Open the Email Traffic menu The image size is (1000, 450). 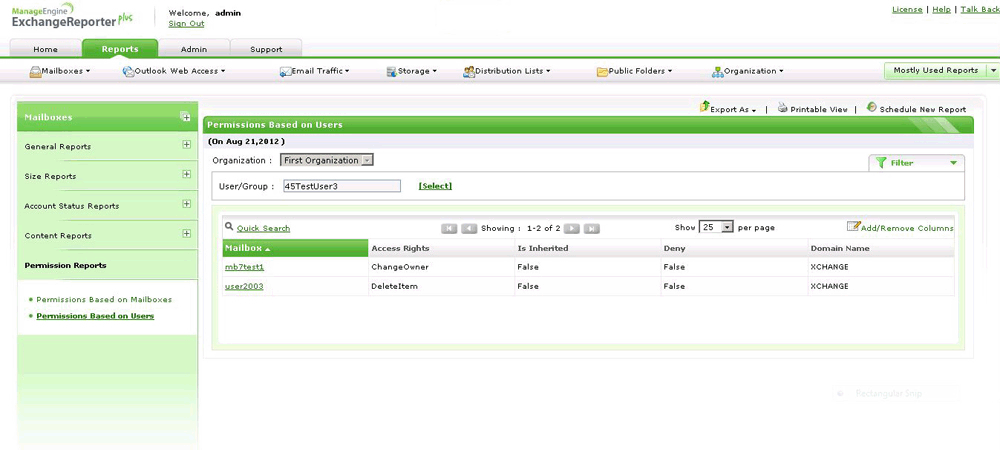tap(320, 71)
